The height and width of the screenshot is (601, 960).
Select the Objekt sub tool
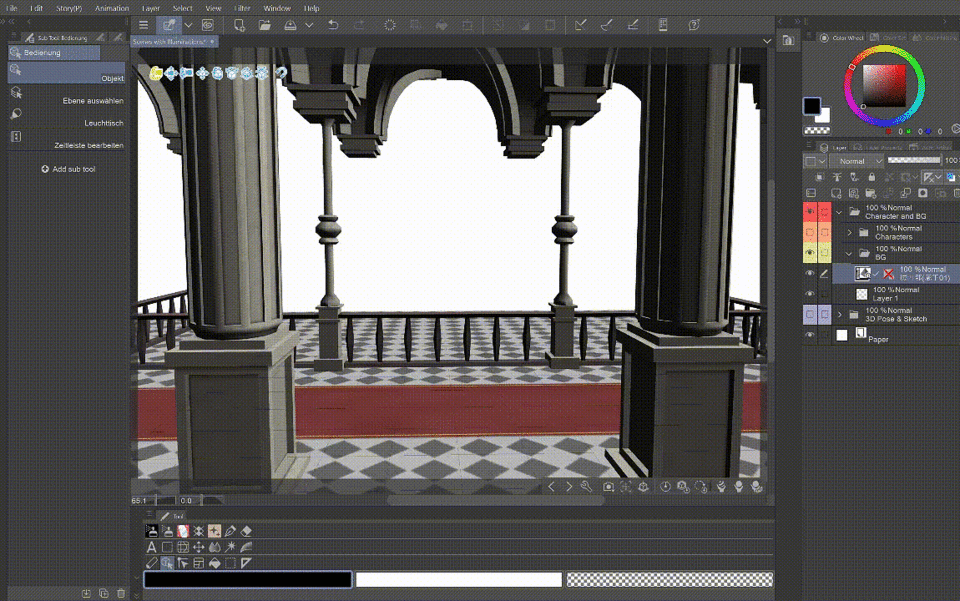67,73
